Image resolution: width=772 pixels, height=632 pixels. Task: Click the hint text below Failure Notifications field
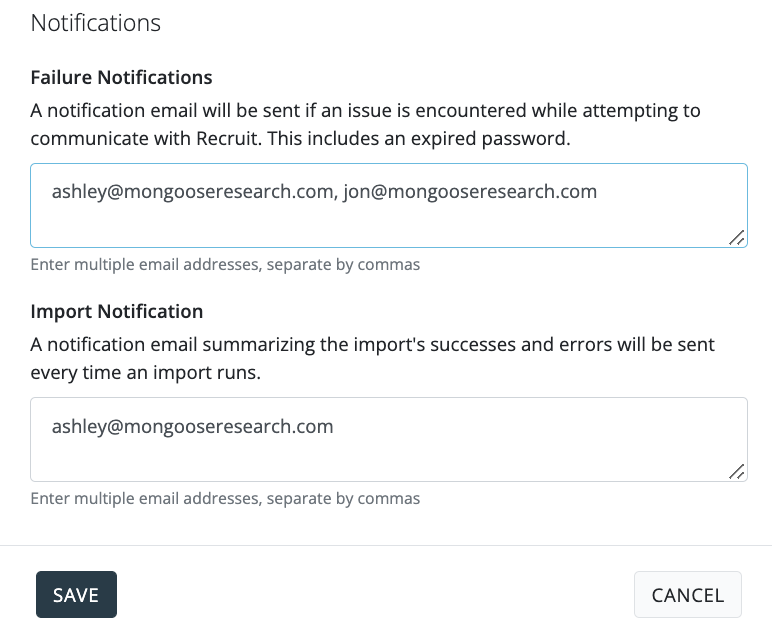click(225, 265)
